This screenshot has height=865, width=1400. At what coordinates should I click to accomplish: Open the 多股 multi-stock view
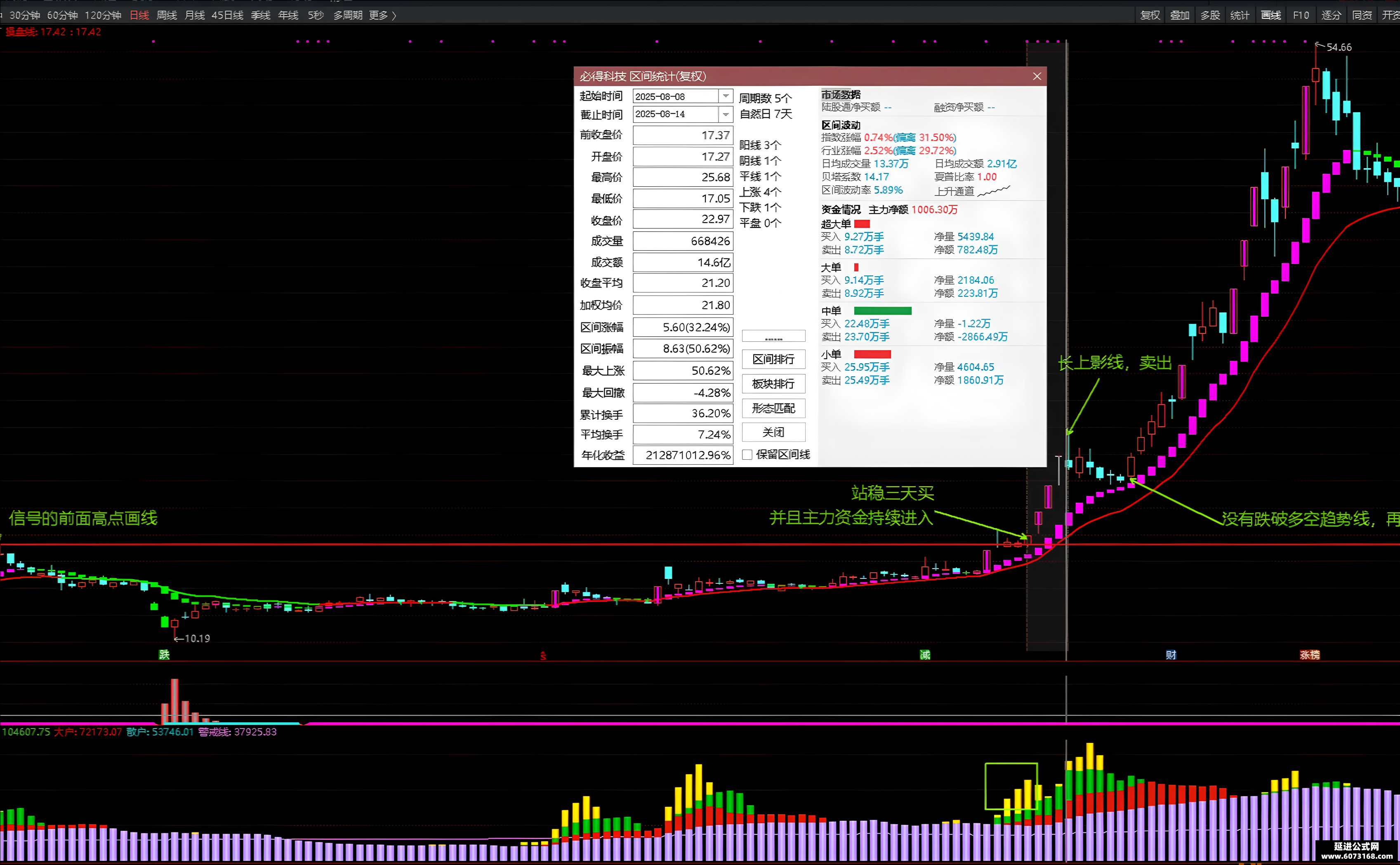click(x=1210, y=15)
